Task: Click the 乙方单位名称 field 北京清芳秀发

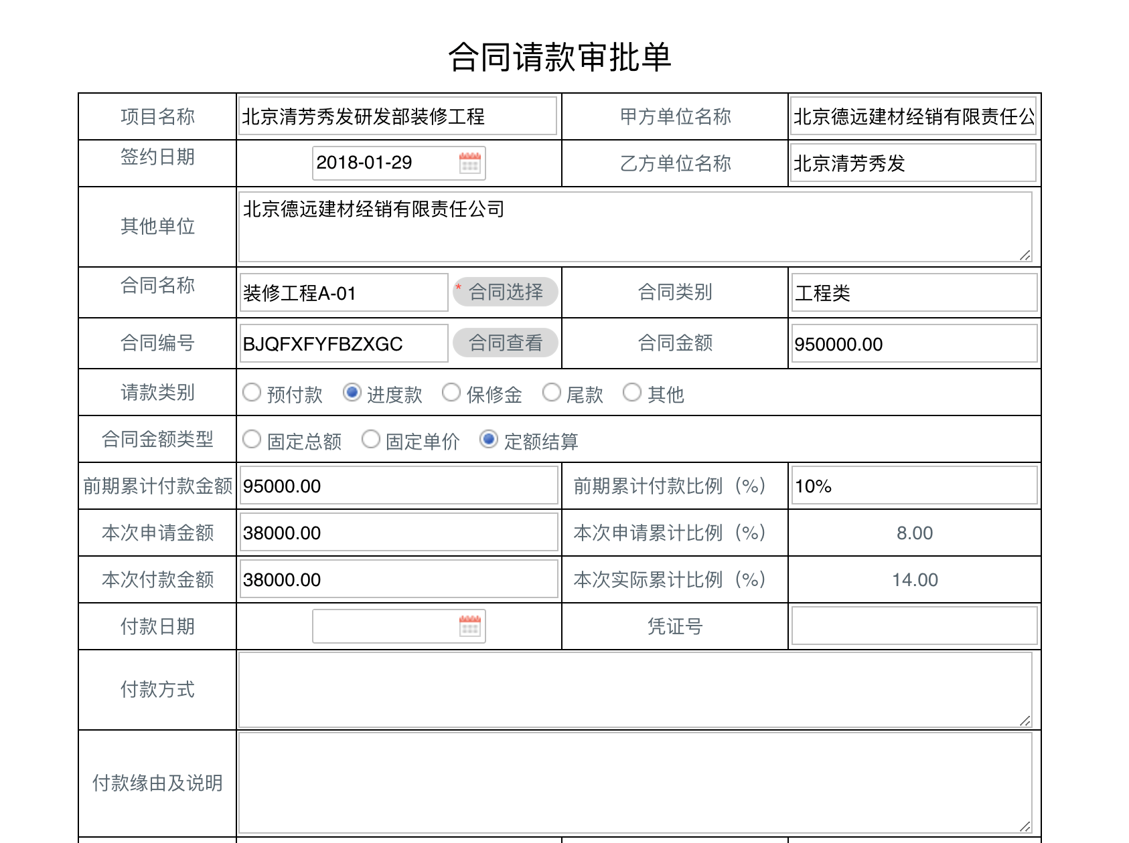Action: (914, 163)
